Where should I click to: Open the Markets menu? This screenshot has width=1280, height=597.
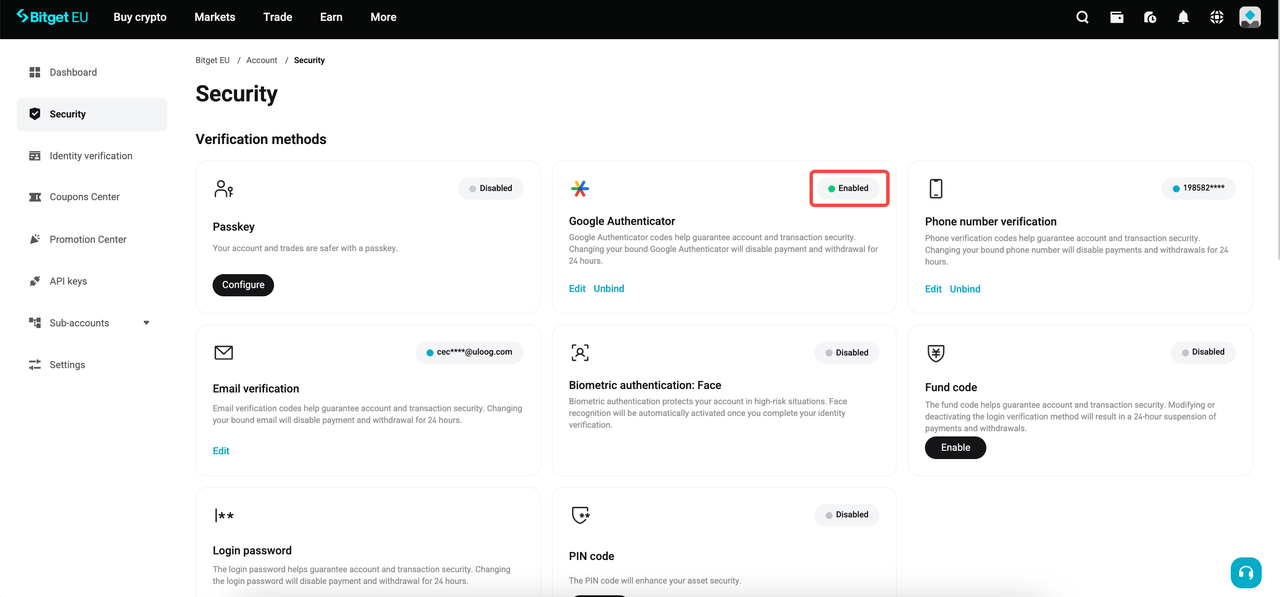point(215,17)
